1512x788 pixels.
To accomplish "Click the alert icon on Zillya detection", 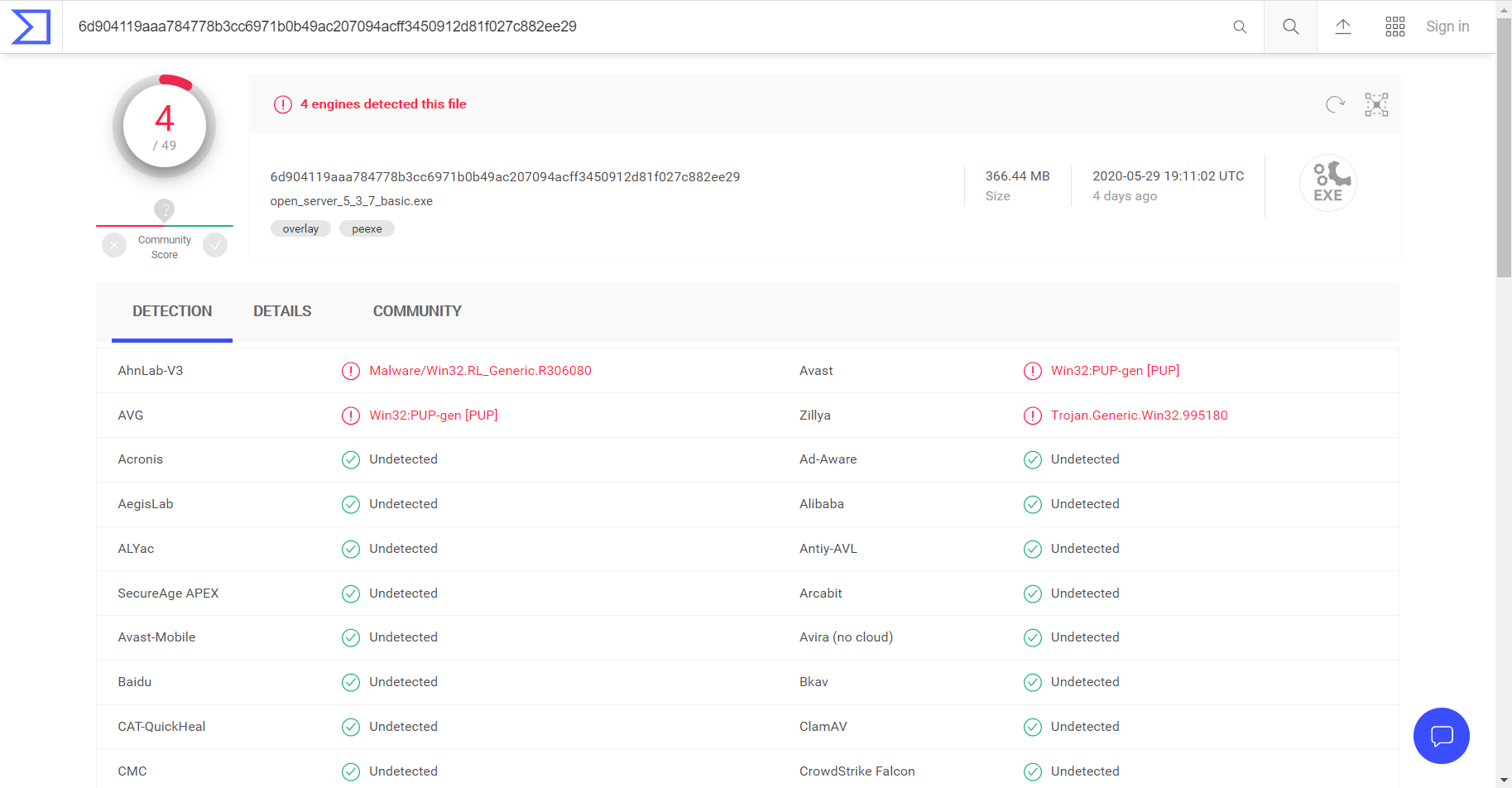I will [1033, 416].
